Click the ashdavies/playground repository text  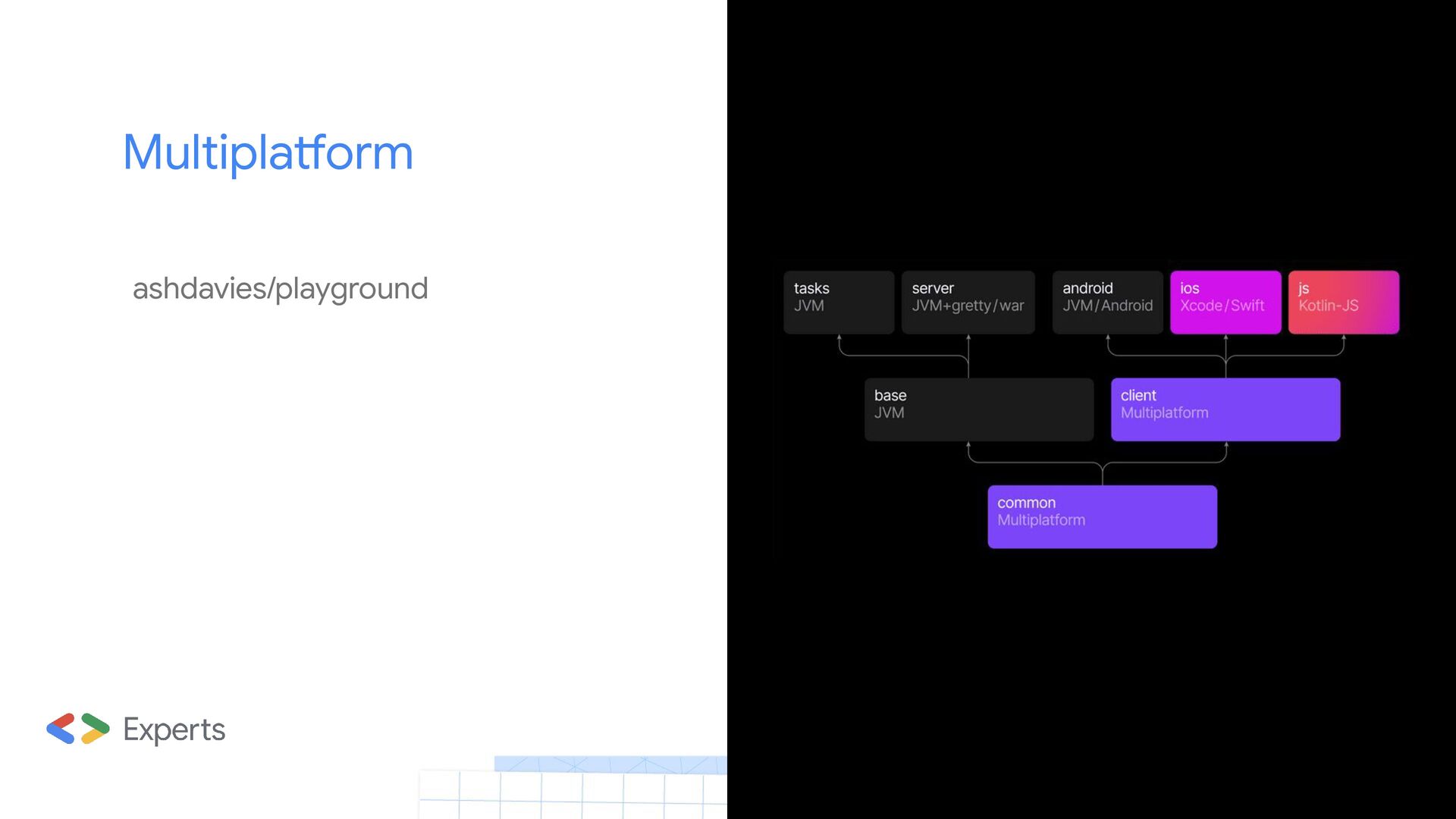280,288
